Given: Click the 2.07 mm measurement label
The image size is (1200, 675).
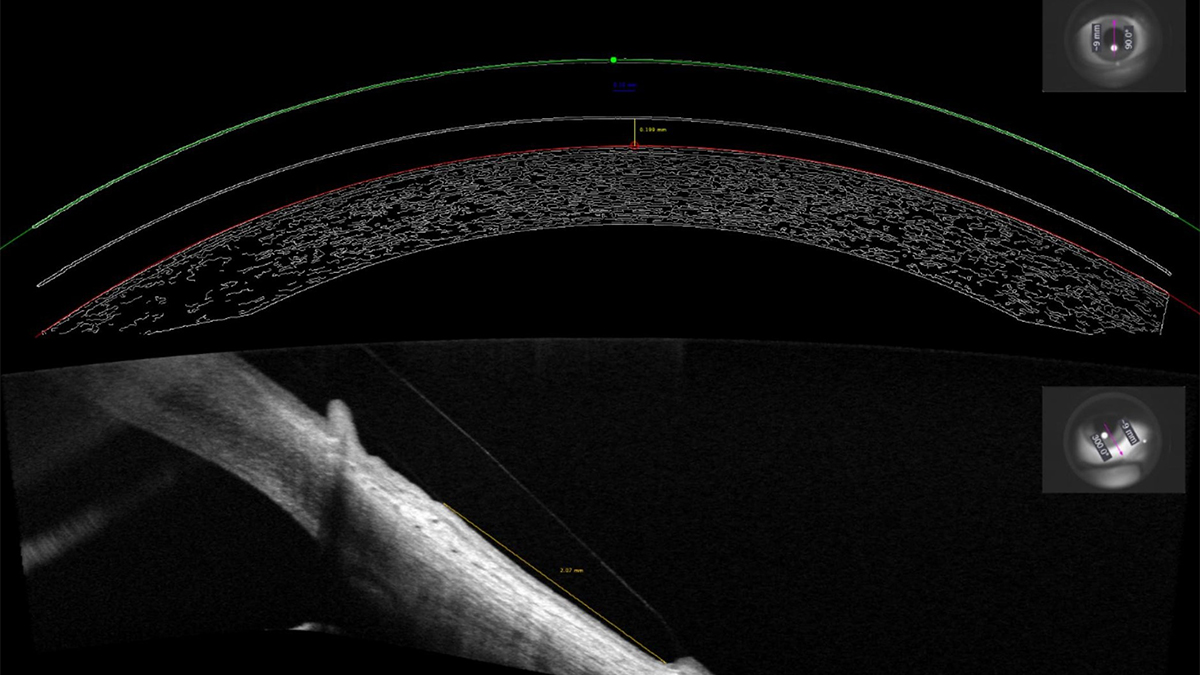Looking at the screenshot, I should pos(571,570).
